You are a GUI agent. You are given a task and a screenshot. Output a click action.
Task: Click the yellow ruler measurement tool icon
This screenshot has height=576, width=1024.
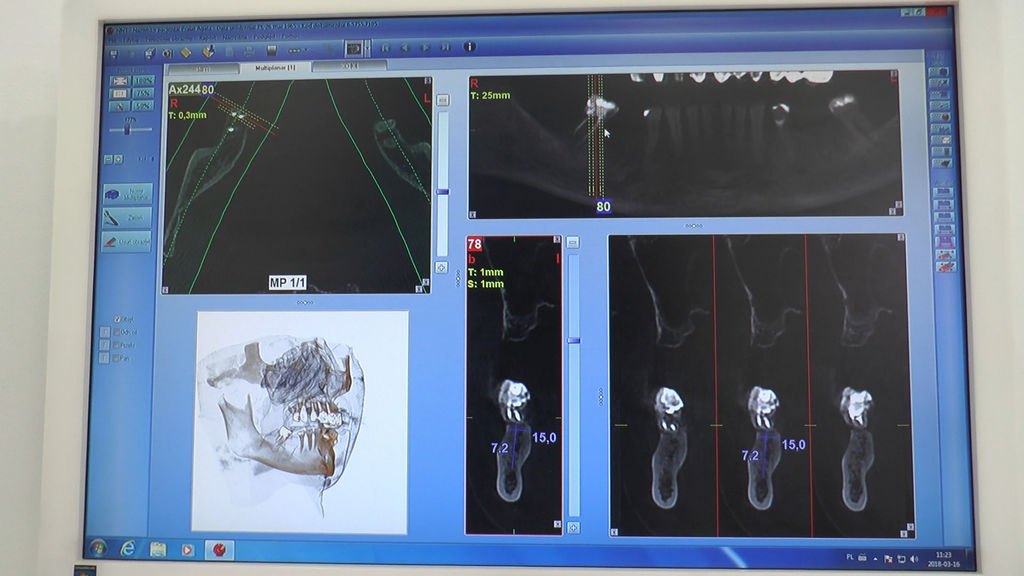tap(185, 50)
